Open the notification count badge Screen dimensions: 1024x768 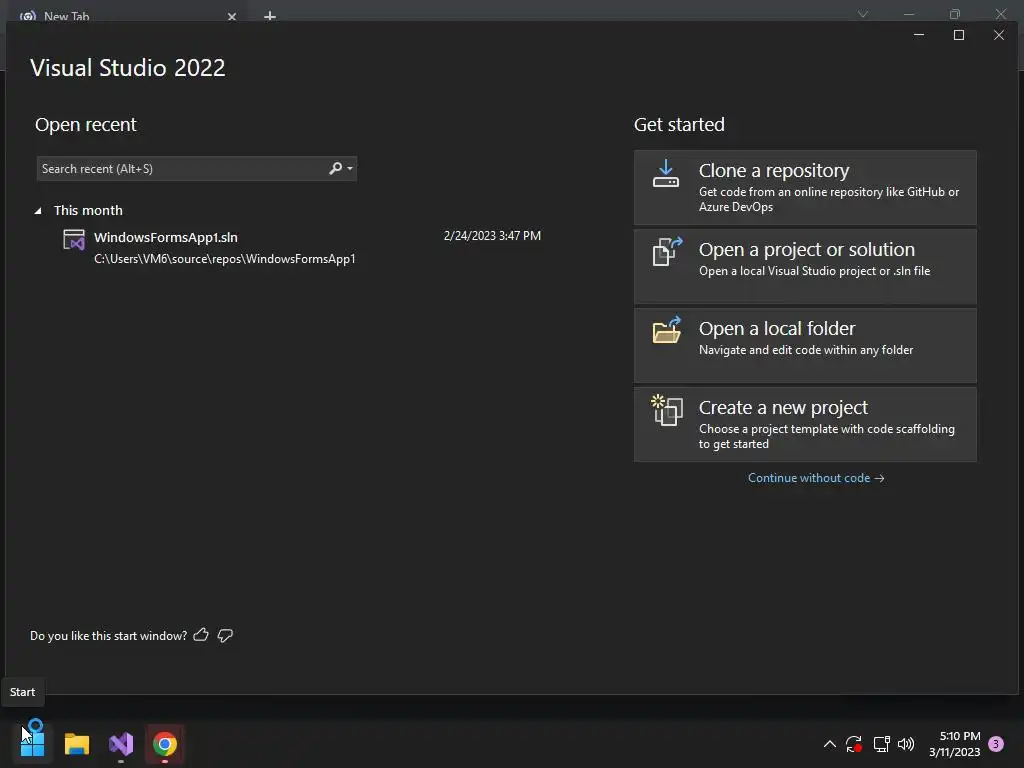(996, 744)
